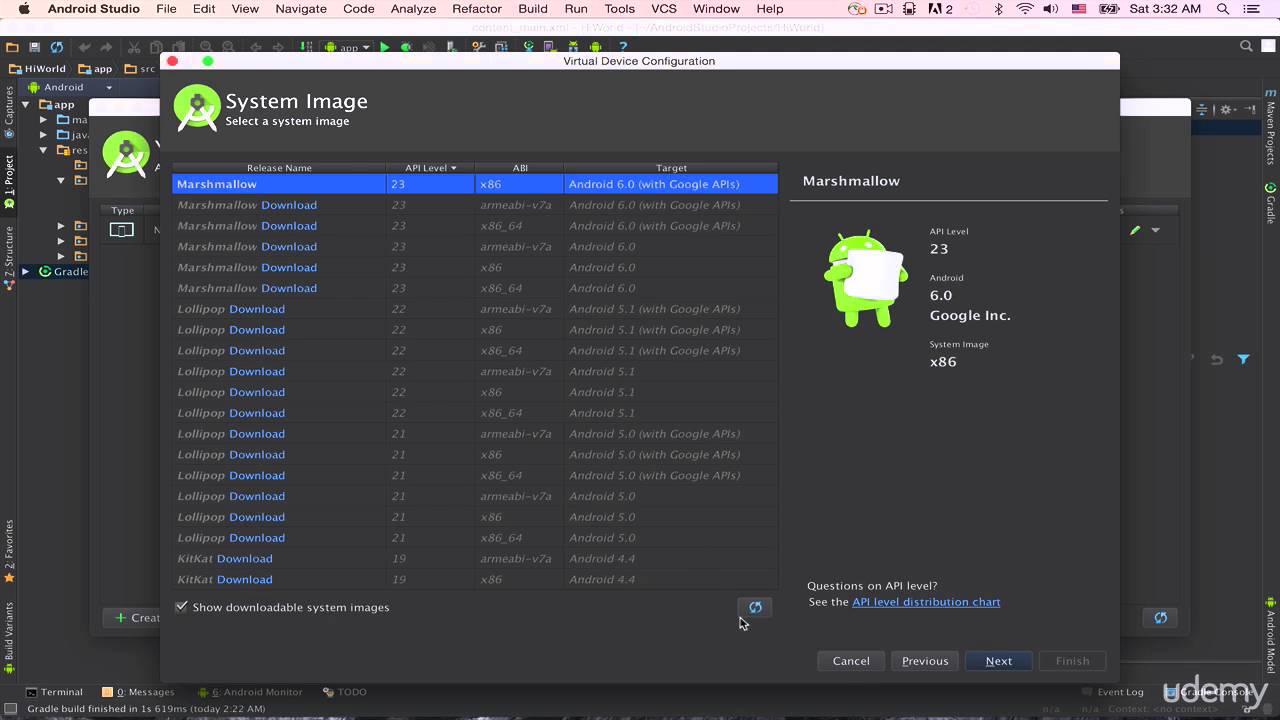Image resolution: width=1280 pixels, height=720 pixels.
Task: Download KitKat x86 Android 4.4 image
Action: pyautogui.click(x=245, y=579)
